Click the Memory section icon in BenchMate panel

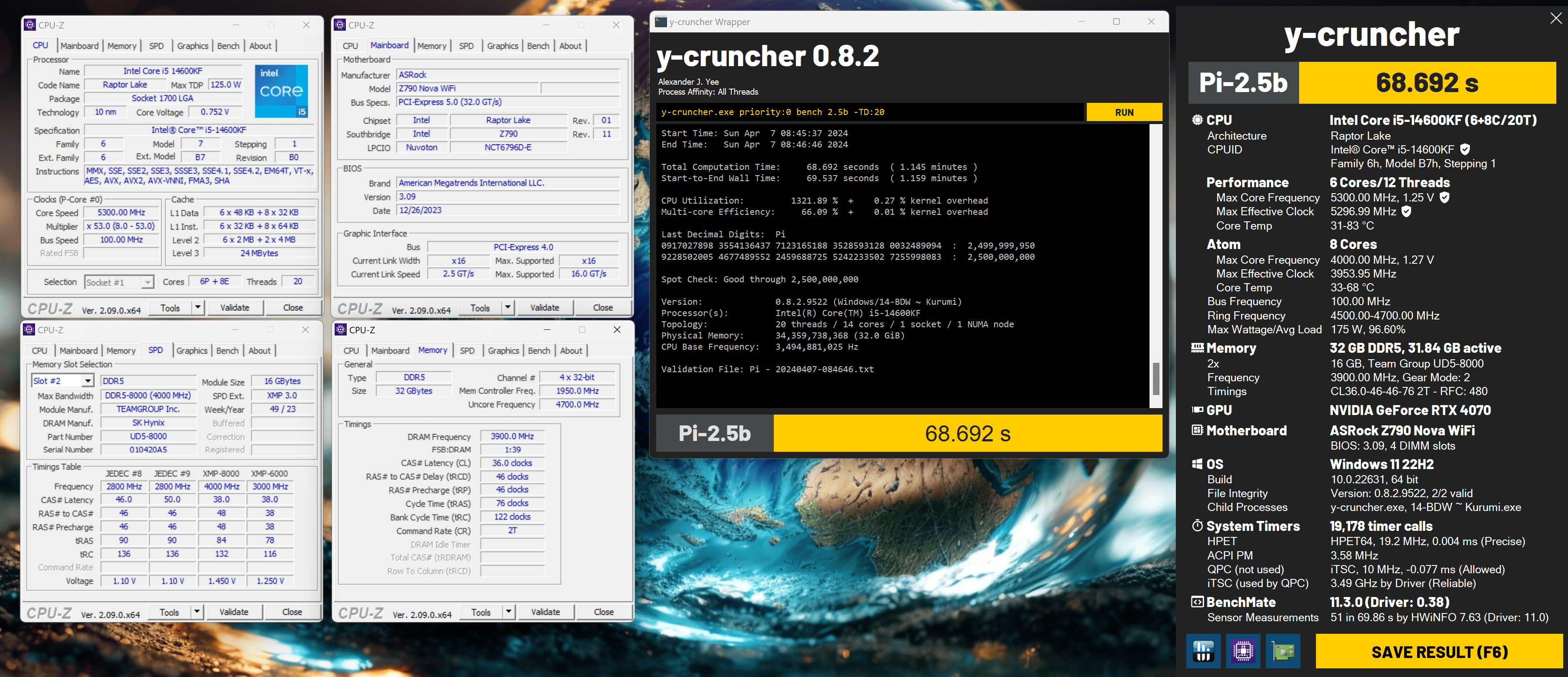tap(1198, 348)
